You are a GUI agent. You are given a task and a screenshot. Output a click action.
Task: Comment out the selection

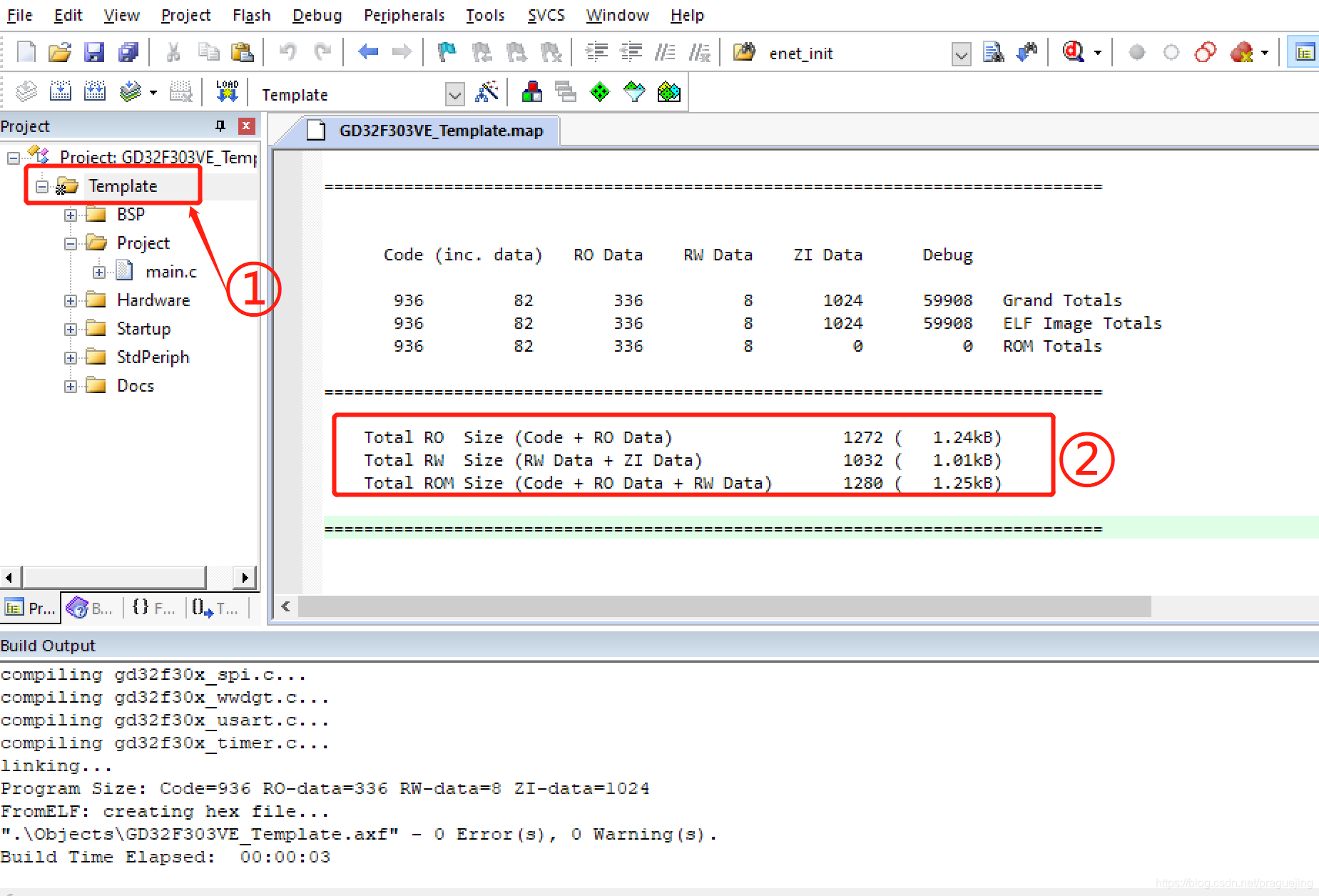(665, 52)
